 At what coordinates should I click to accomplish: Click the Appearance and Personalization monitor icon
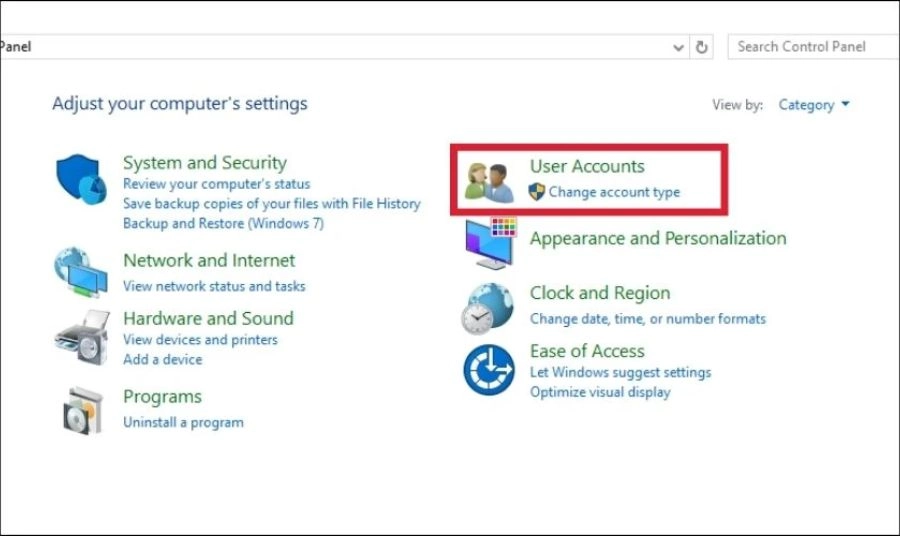(x=489, y=242)
